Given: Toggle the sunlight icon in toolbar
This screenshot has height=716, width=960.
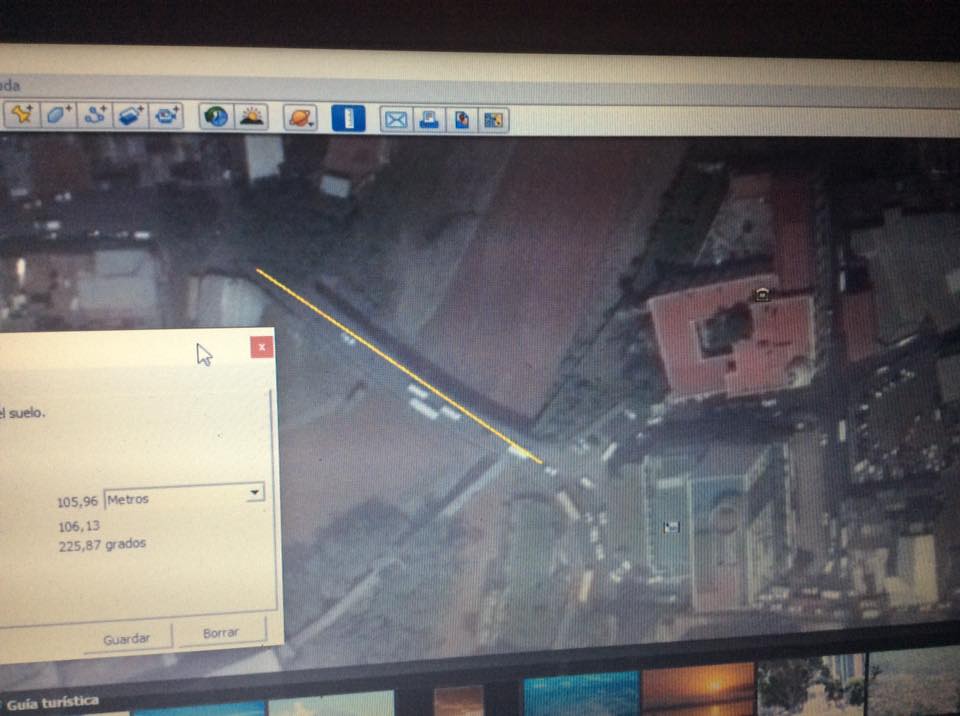Looking at the screenshot, I should pos(250,117).
